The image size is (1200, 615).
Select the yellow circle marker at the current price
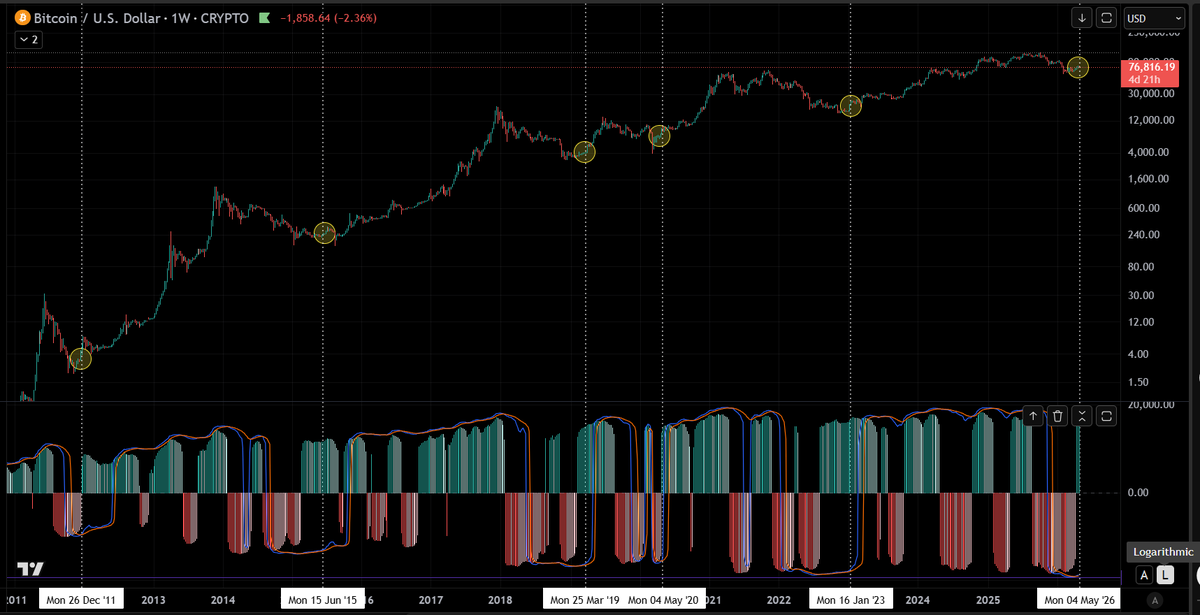pyautogui.click(x=1077, y=67)
